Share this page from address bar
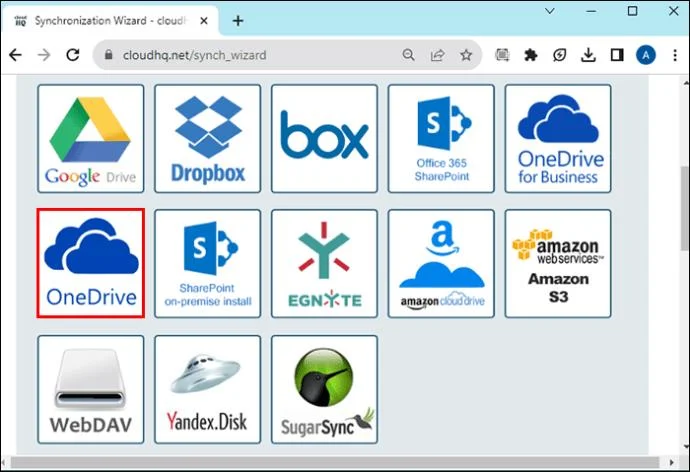Screen dimensions: 690x472 (x=437, y=55)
